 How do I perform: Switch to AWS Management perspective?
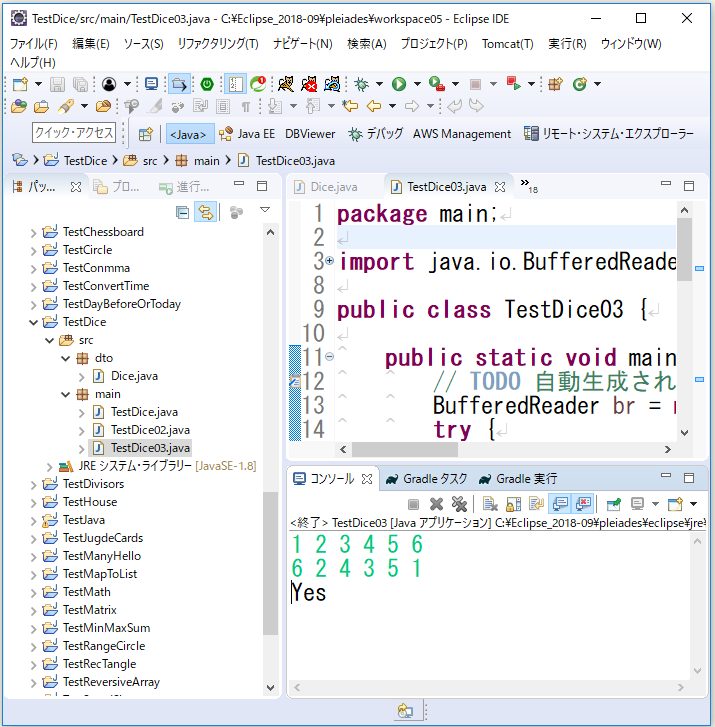coord(462,134)
